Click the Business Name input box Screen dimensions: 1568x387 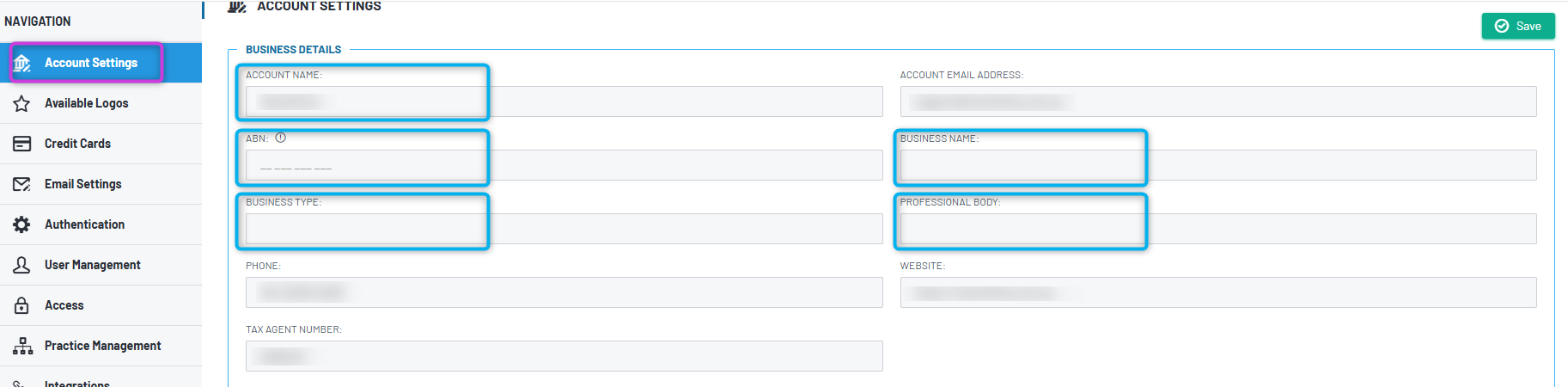(1218, 165)
